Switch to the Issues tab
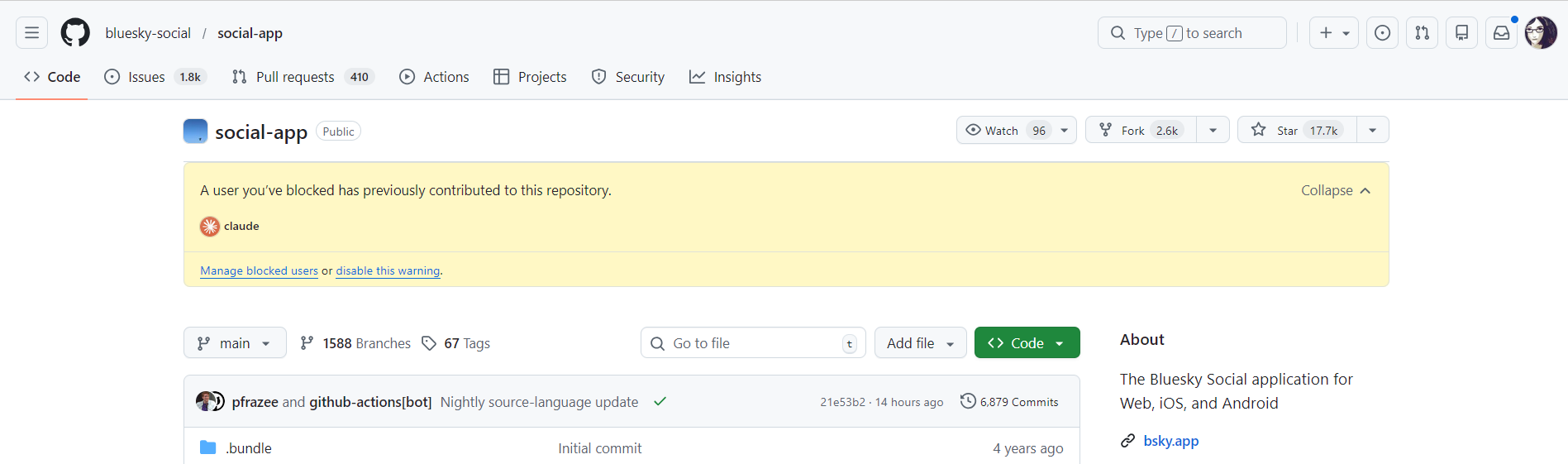Viewport: 1568px width, 464px height. [146, 77]
